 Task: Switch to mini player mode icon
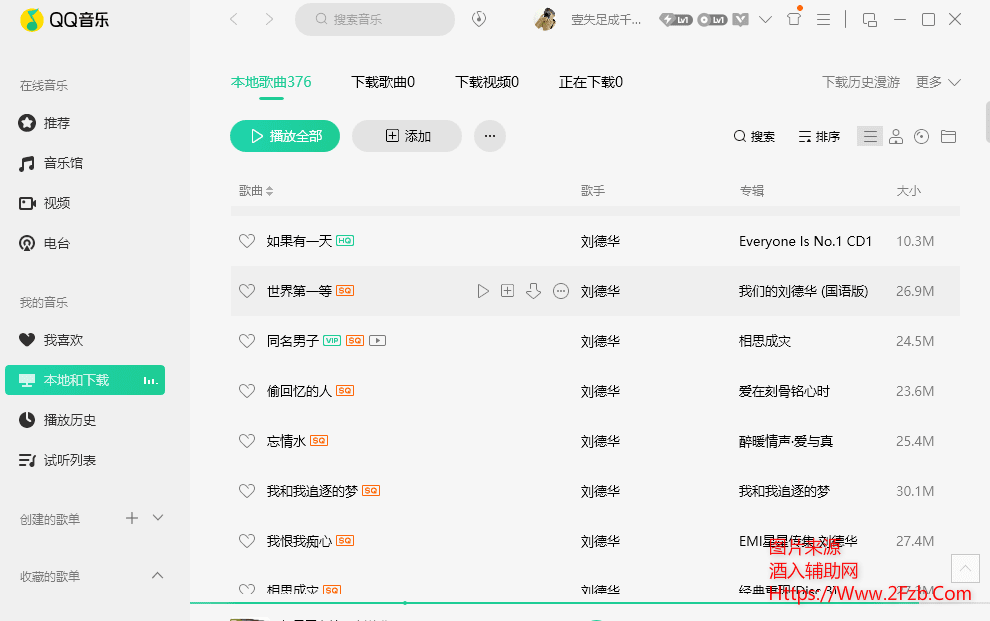coord(869,19)
